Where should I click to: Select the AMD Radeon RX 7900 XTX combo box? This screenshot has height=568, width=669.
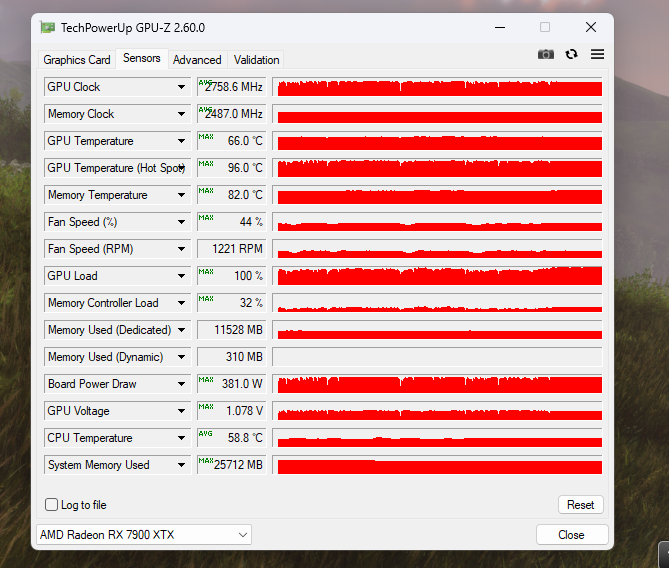click(144, 535)
